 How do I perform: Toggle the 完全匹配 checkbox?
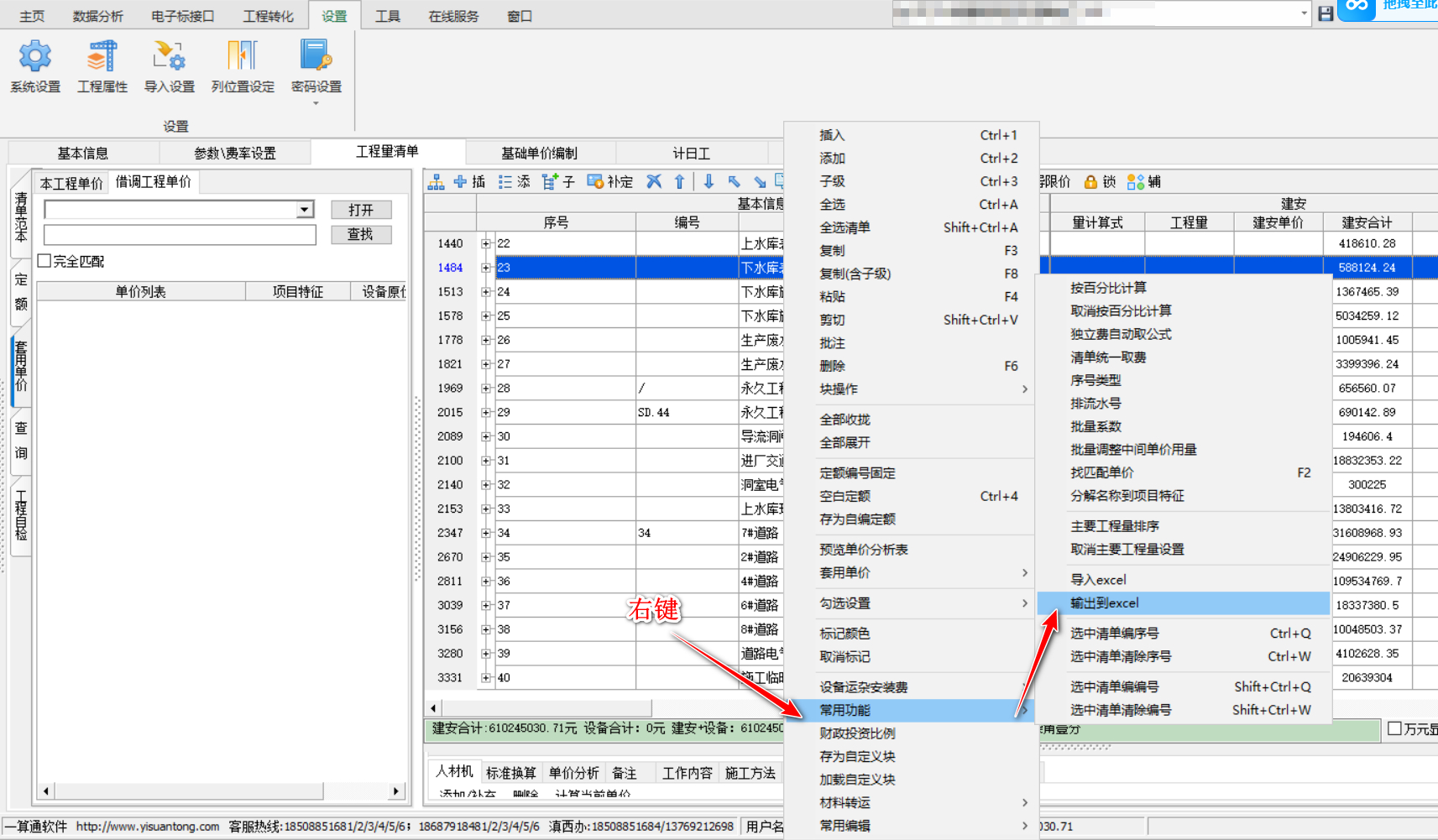click(44, 261)
